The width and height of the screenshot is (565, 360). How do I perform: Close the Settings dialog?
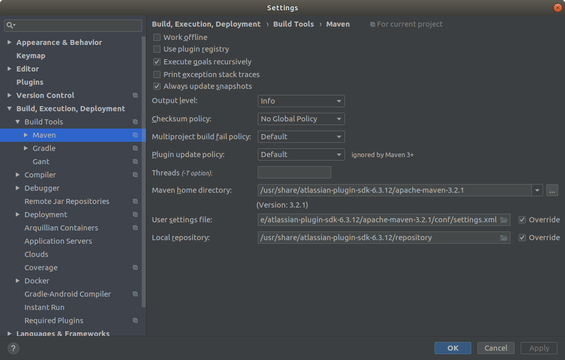(557, 8)
